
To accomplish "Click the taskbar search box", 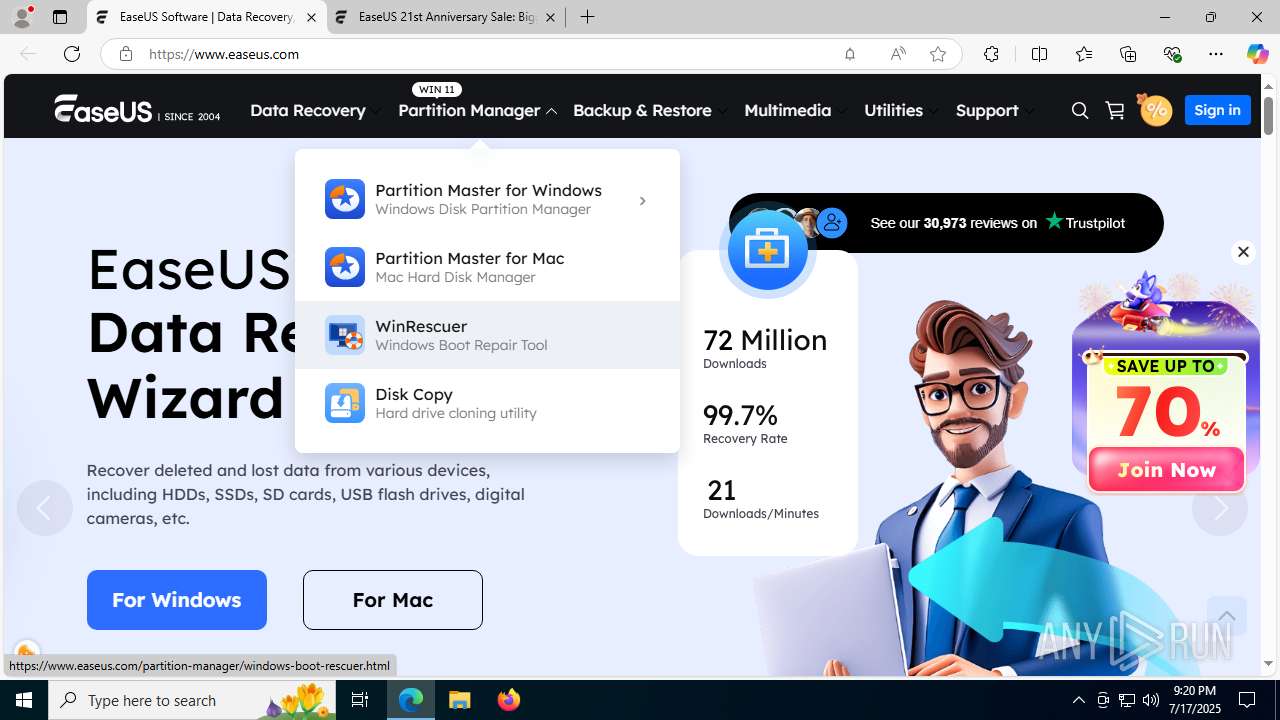I will (x=192, y=700).
